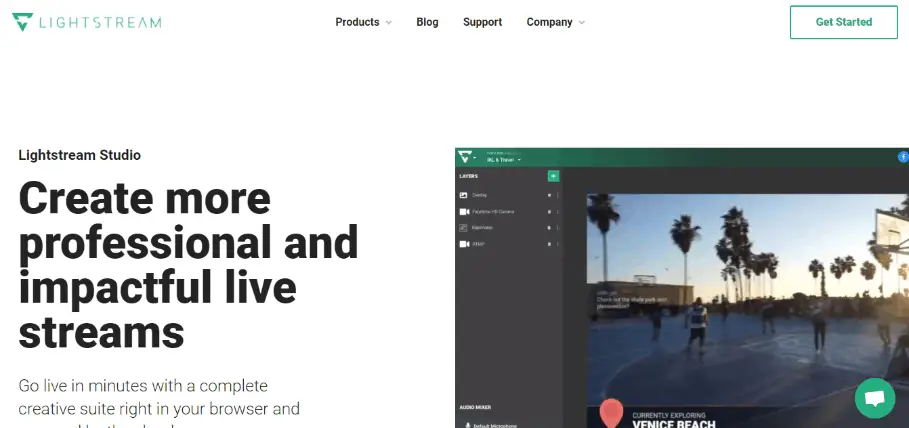Toggle visibility of the third layer
The height and width of the screenshot is (428, 909).
click(550, 228)
